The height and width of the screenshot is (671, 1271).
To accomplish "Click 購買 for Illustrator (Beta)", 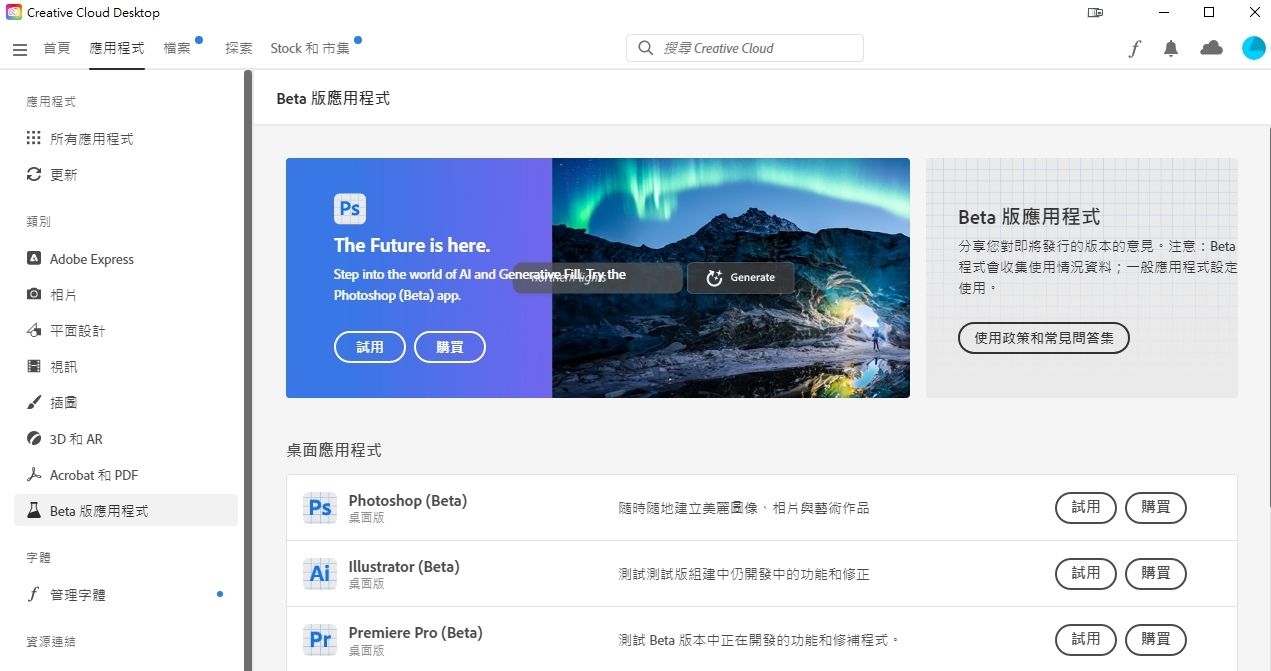I will tap(1156, 574).
